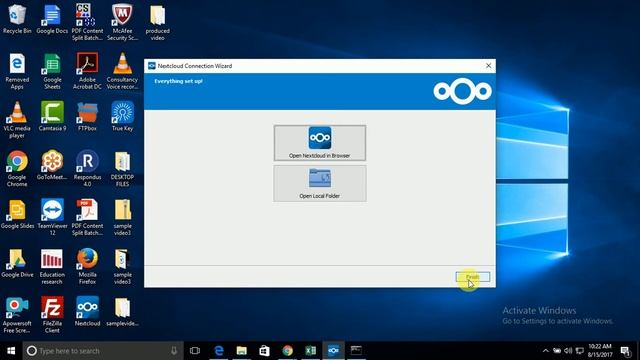Select the Nextcloud desktop shortcut

[x=87, y=311]
